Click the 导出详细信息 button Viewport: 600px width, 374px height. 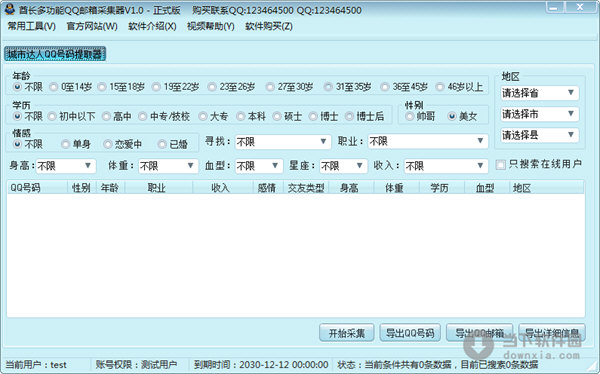tap(552, 333)
